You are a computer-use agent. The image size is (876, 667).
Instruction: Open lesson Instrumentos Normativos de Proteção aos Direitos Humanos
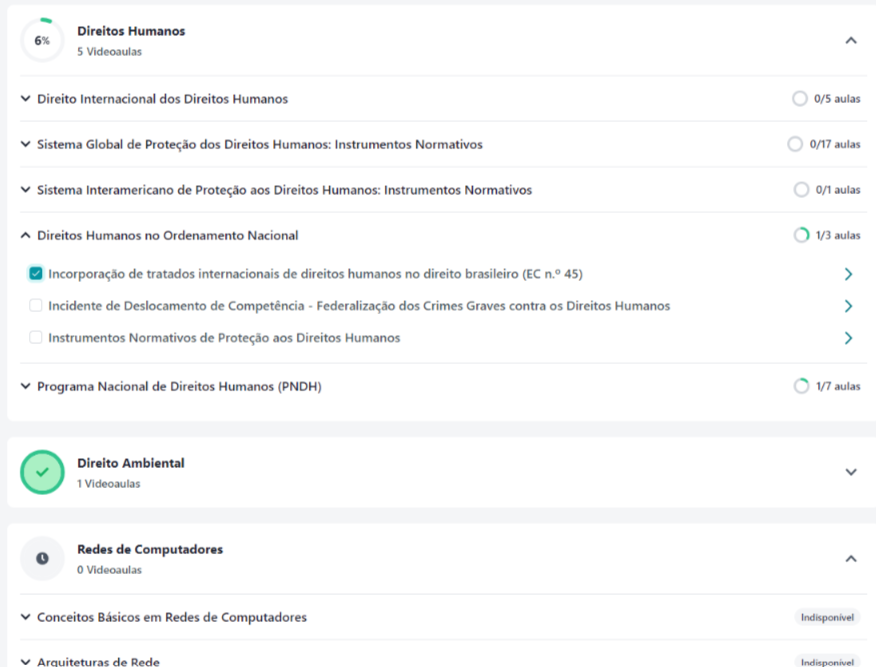pos(224,338)
